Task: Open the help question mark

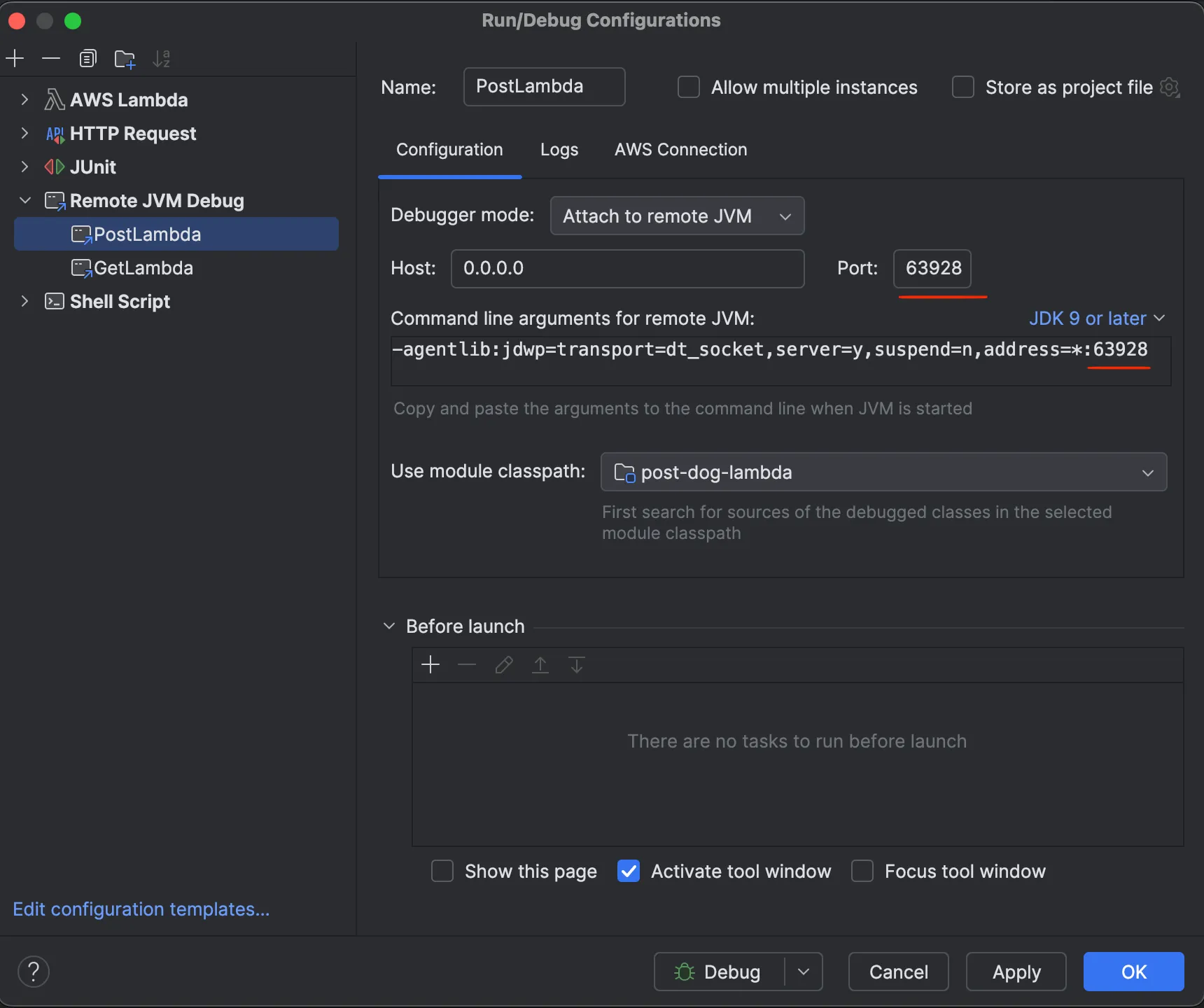Action: tap(33, 971)
